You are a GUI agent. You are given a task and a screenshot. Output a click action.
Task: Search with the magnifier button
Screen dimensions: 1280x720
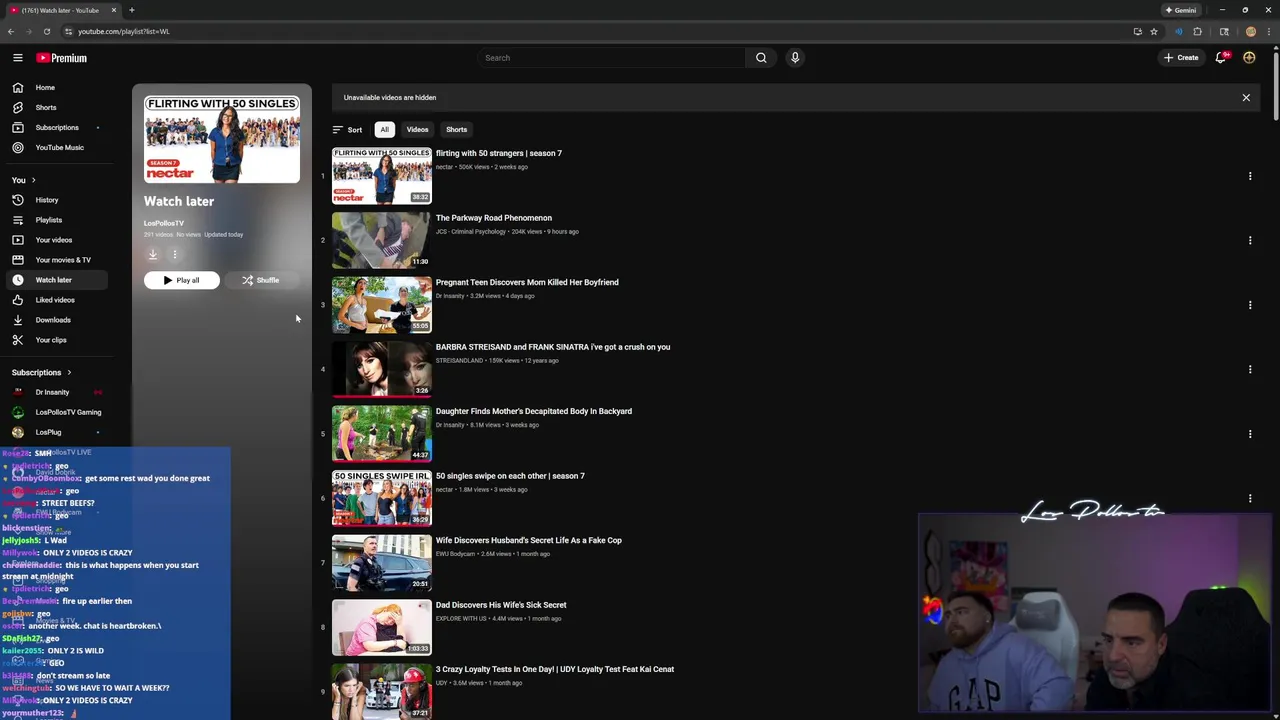(761, 58)
